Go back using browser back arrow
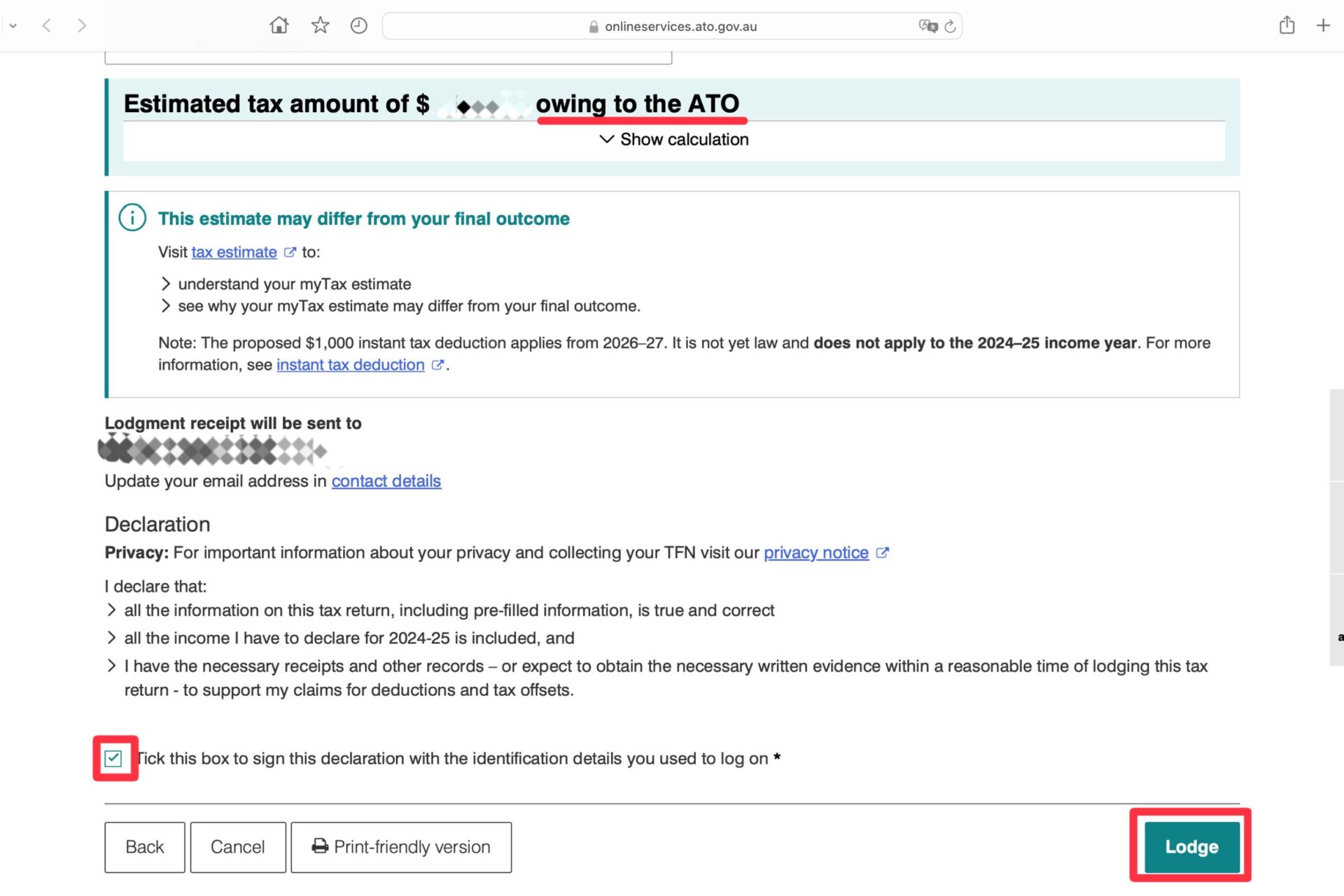Viewport: 1344px width, 896px height. click(47, 26)
